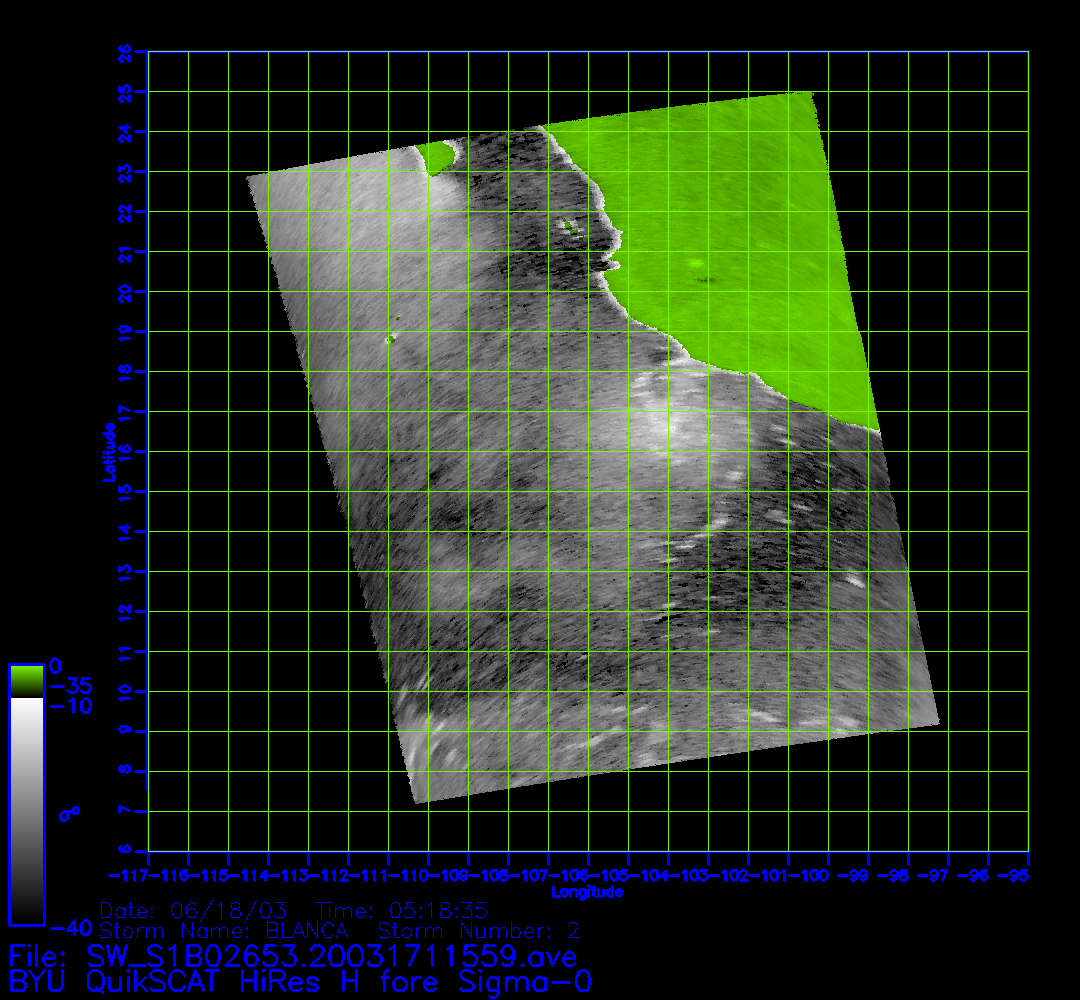Click the grayscale sigma-0 color bar
Screen dimensions: 1080x1000
point(26,810)
